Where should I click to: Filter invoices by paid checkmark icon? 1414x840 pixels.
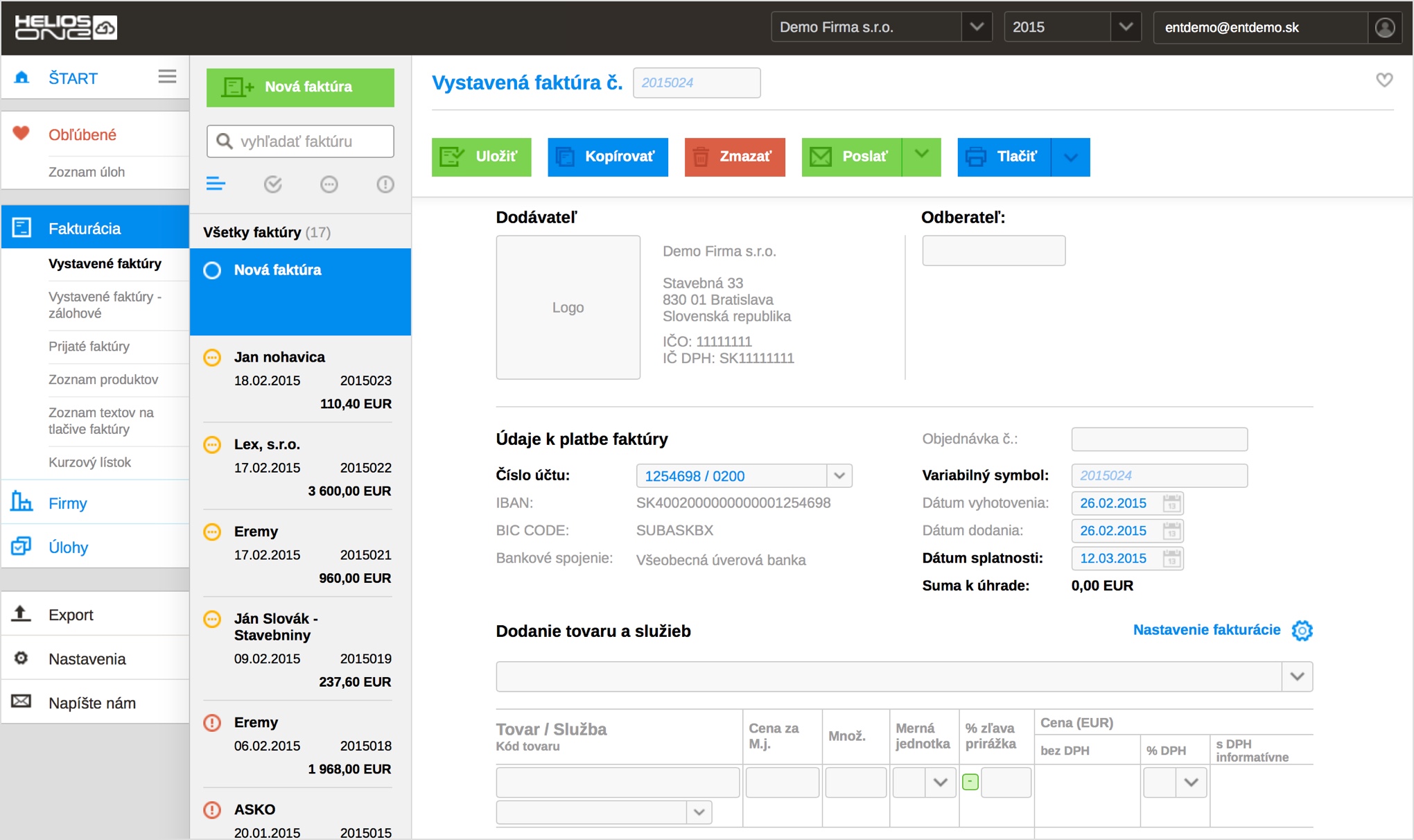click(272, 184)
